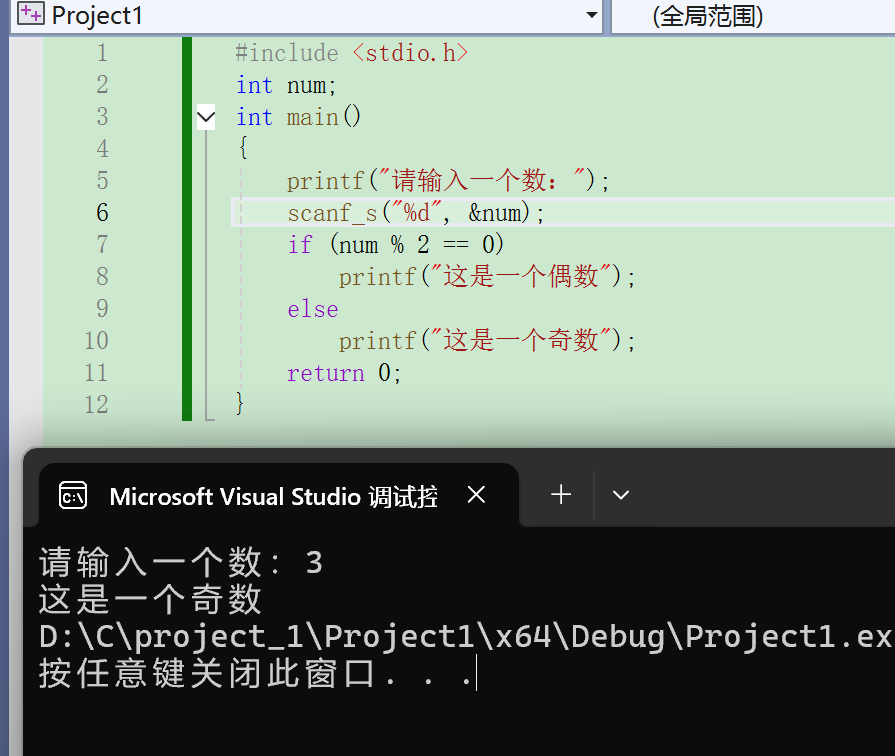This screenshot has height=756, width=895.
Task: Click the #include <stdio.h> line
Action: tap(351, 53)
